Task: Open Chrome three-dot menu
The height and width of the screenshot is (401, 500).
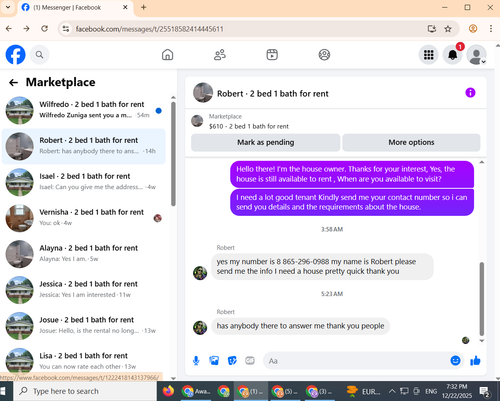Action: click(491, 29)
